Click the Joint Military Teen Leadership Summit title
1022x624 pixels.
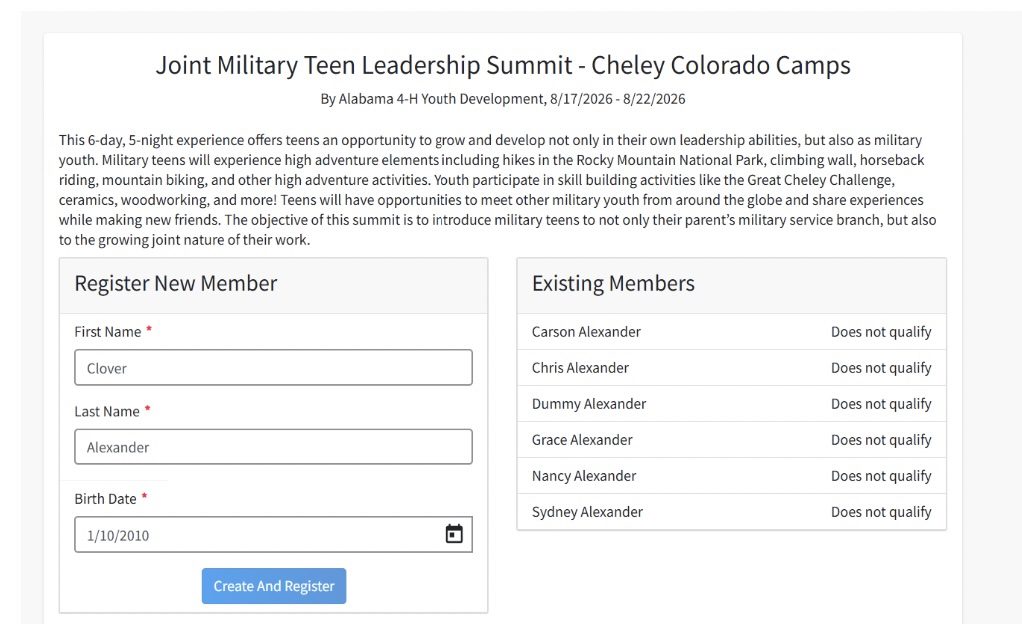point(503,66)
